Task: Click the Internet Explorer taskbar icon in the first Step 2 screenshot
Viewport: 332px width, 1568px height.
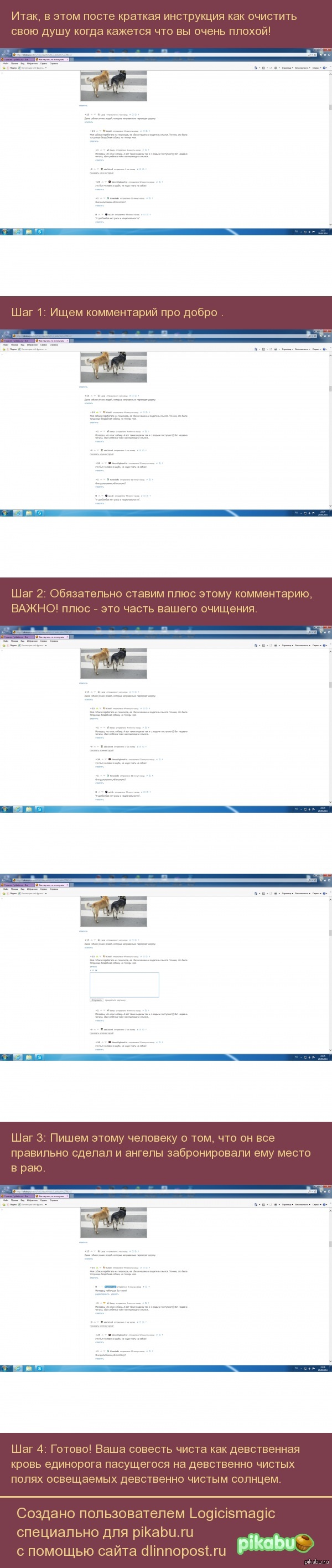Action: pyautogui.click(x=18, y=809)
